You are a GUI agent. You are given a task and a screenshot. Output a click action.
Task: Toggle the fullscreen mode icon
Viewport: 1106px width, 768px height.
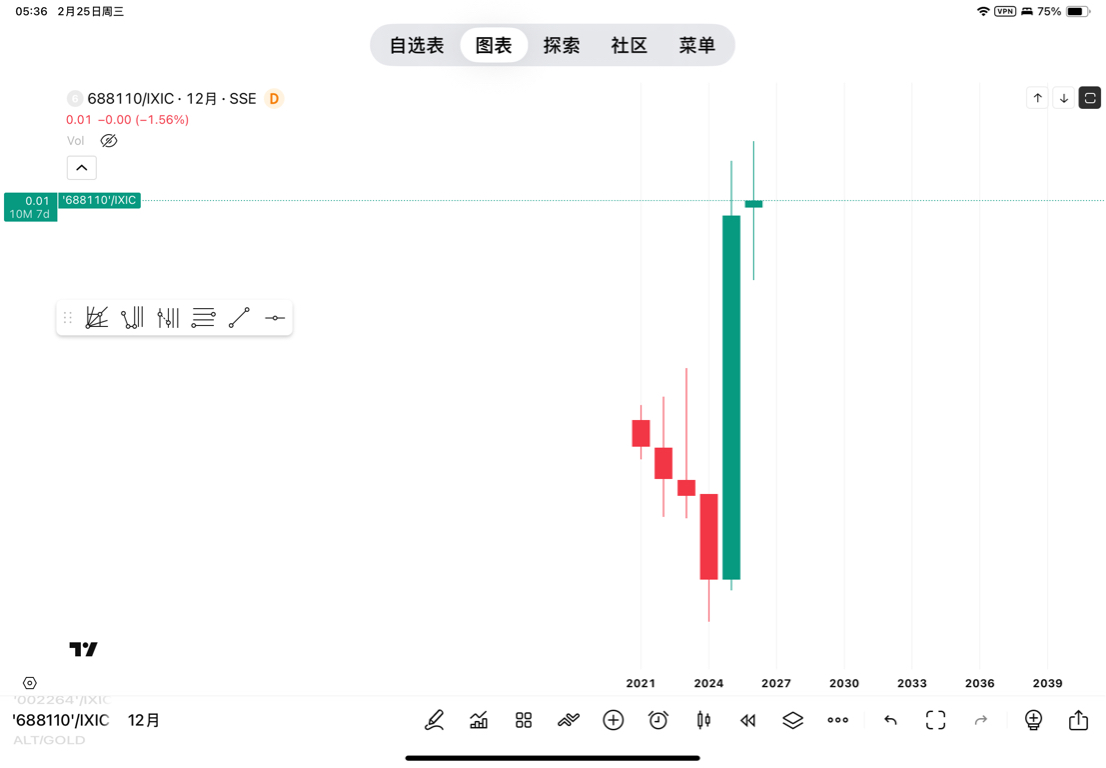935,720
